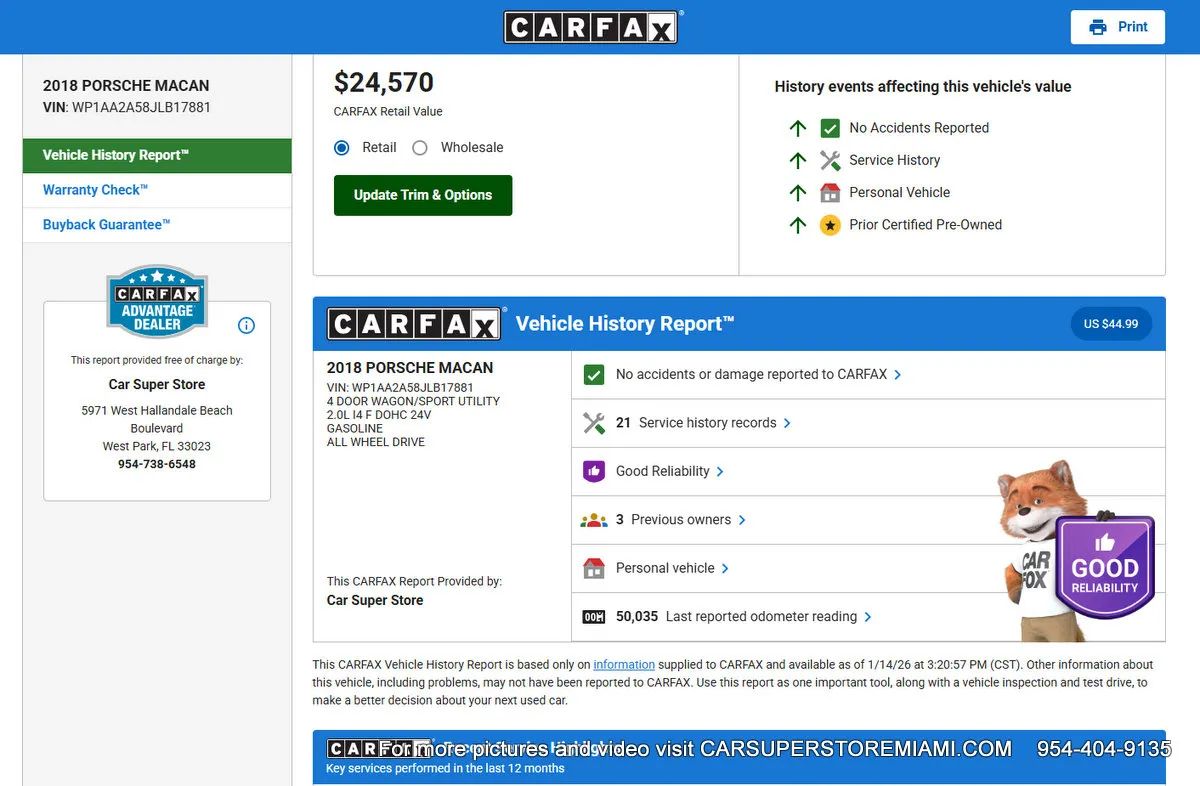Follow the 'information' hyperlink in the disclaimer

624,665
